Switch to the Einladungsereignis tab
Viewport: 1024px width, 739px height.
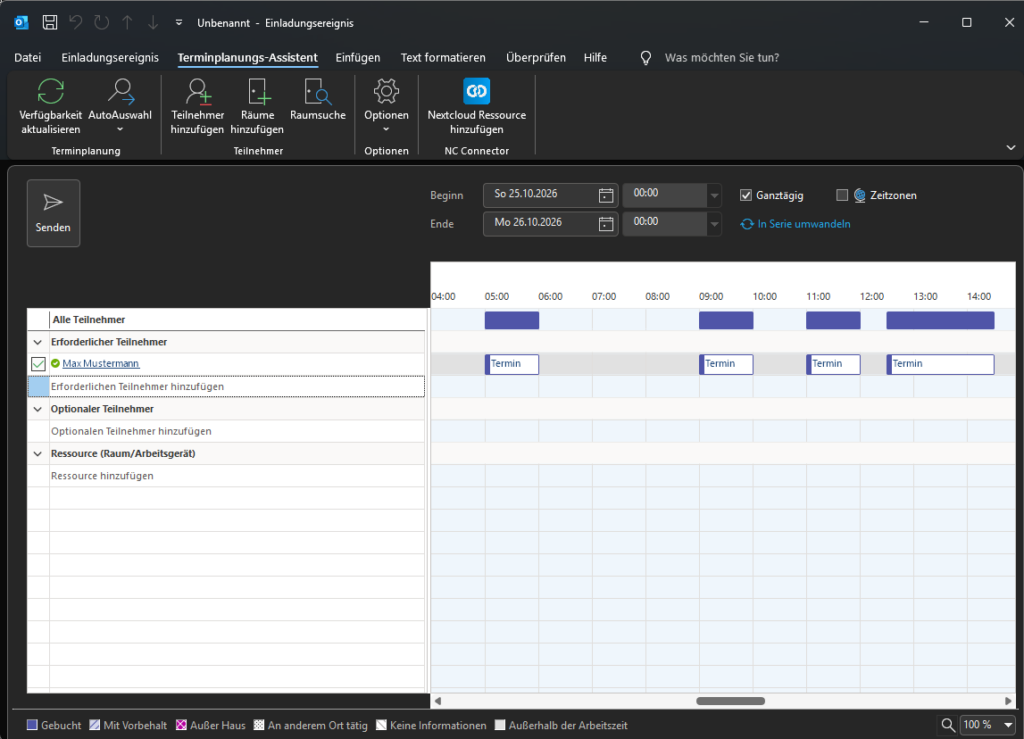[110, 57]
